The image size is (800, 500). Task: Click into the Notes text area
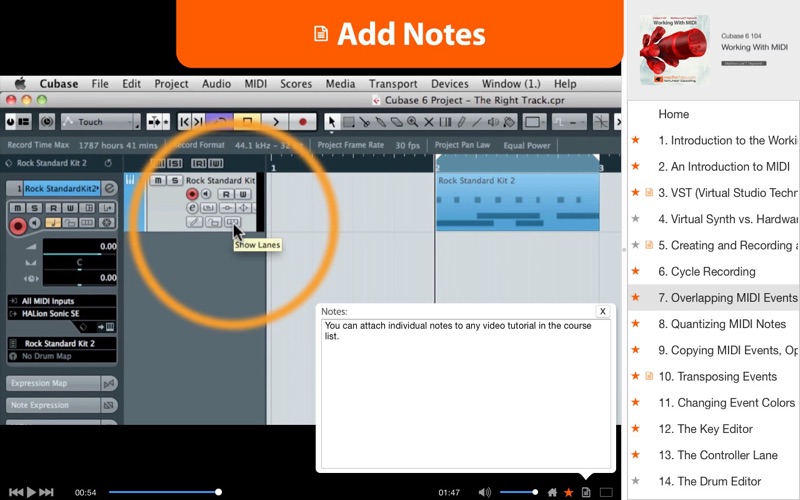pyautogui.click(x=465, y=393)
